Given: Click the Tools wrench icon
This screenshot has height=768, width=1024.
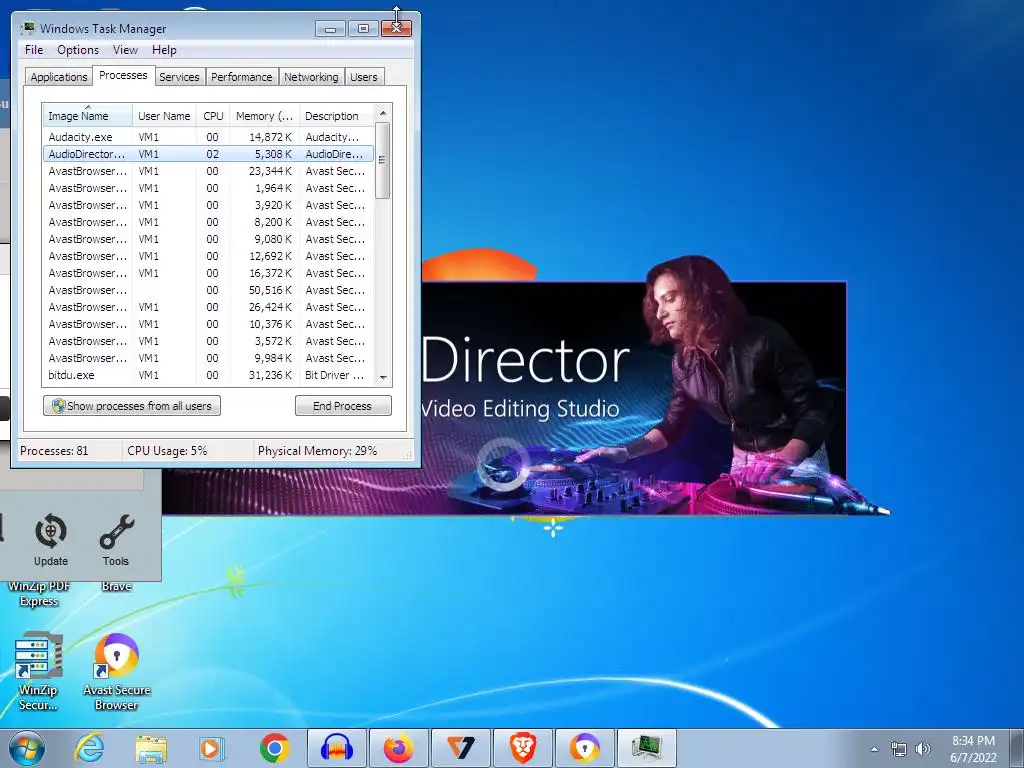Looking at the screenshot, I should 116,539.
